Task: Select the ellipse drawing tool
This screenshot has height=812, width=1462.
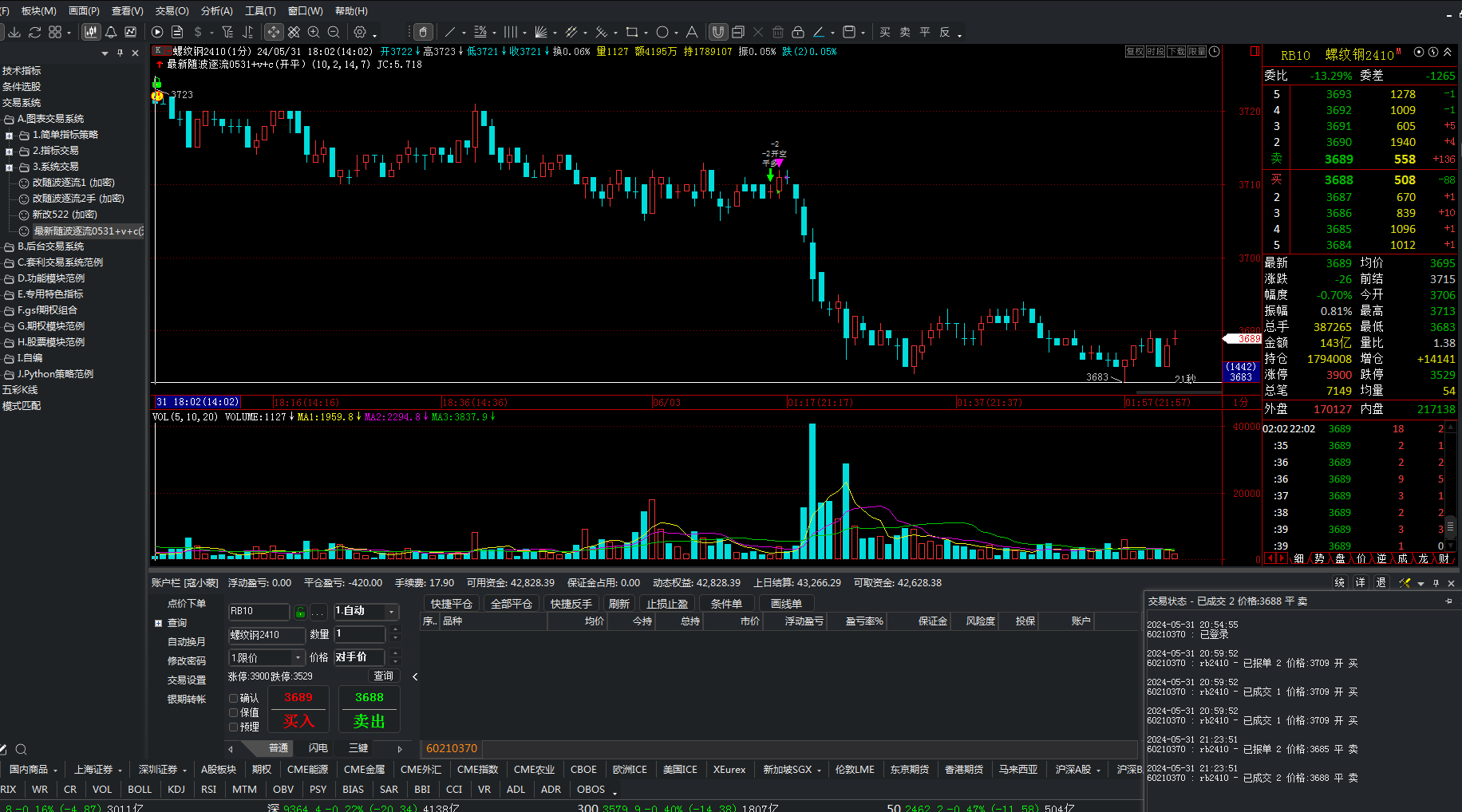Action: (x=662, y=32)
